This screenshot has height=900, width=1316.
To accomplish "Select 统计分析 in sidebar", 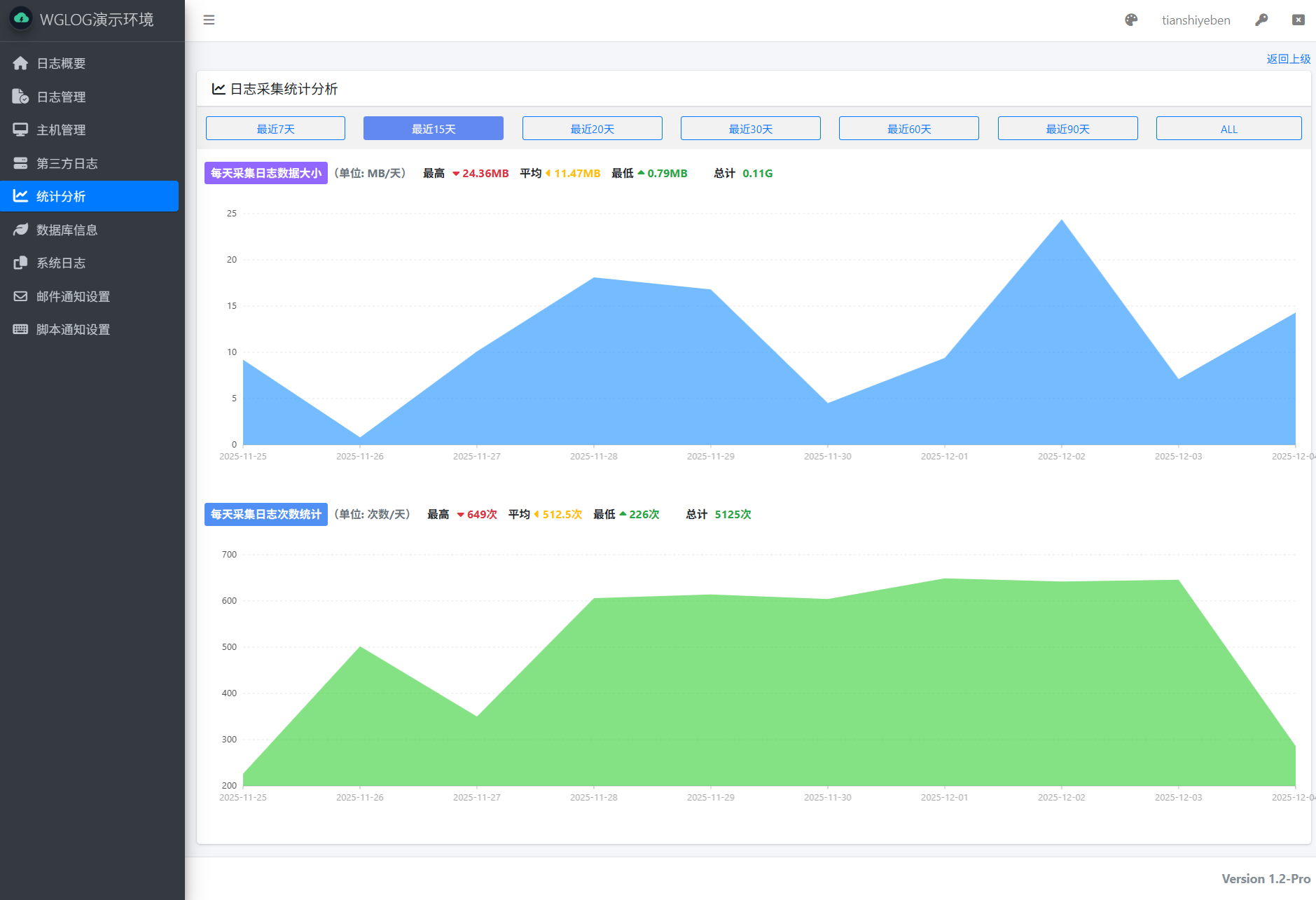I will pyautogui.click(x=90, y=196).
